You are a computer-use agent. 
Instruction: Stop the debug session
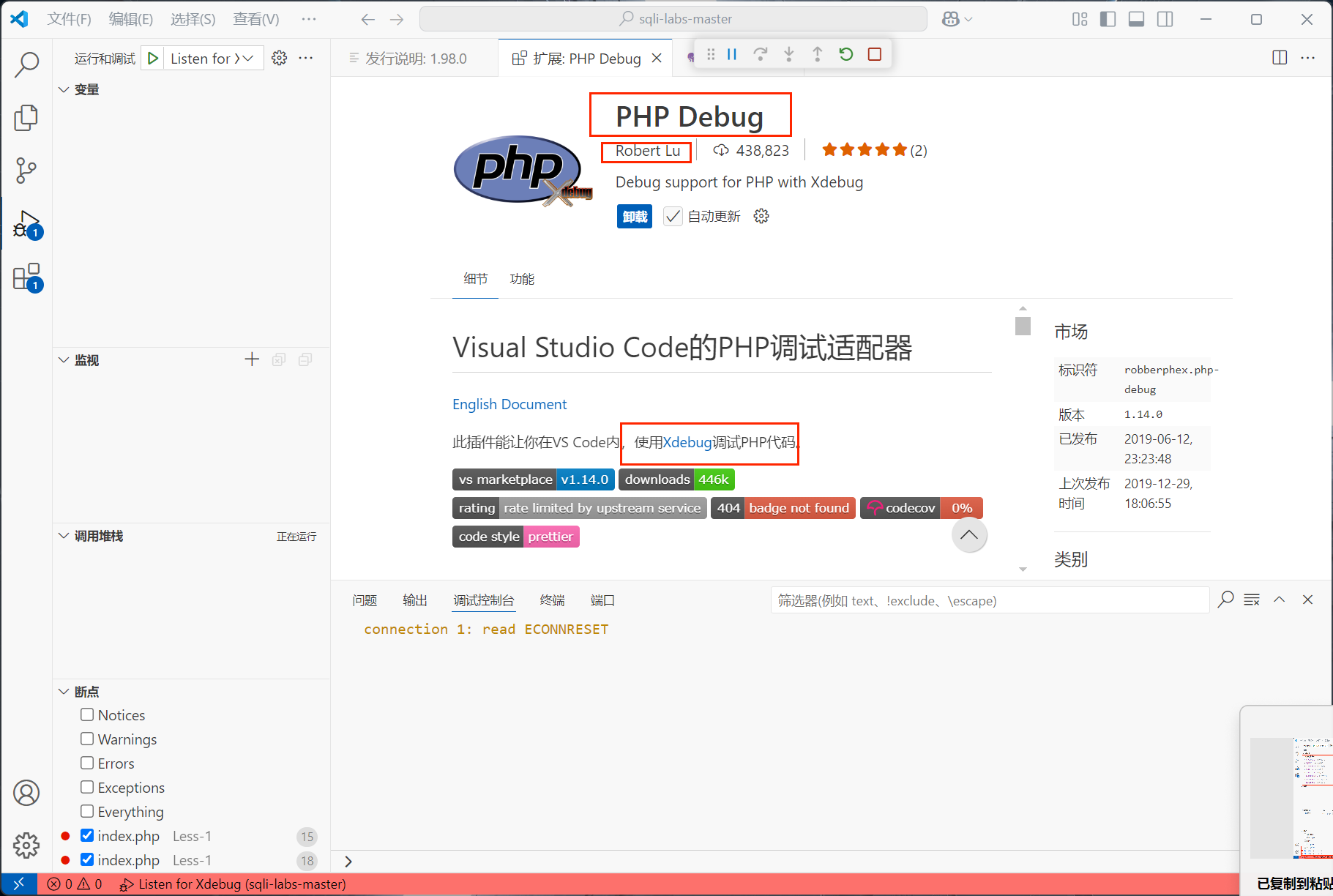coord(875,54)
